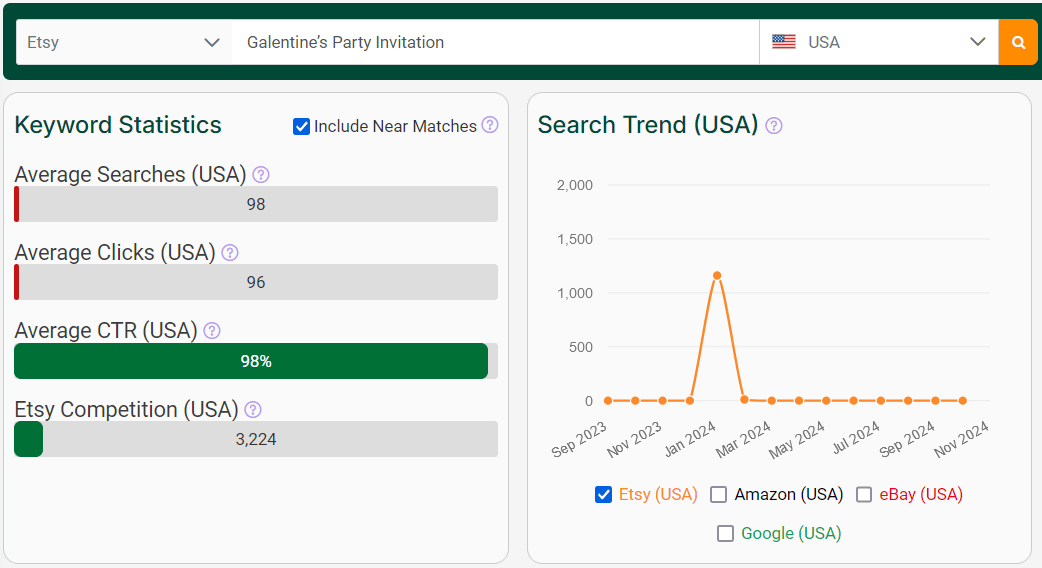Open the USA country dropdown
Viewport: 1042px width, 568px height.
click(x=879, y=42)
